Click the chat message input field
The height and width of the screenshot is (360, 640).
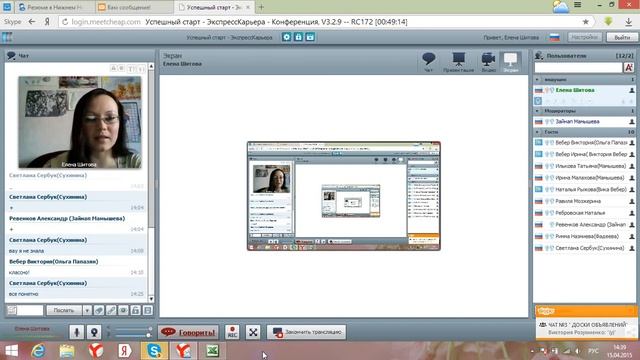(x=30, y=310)
